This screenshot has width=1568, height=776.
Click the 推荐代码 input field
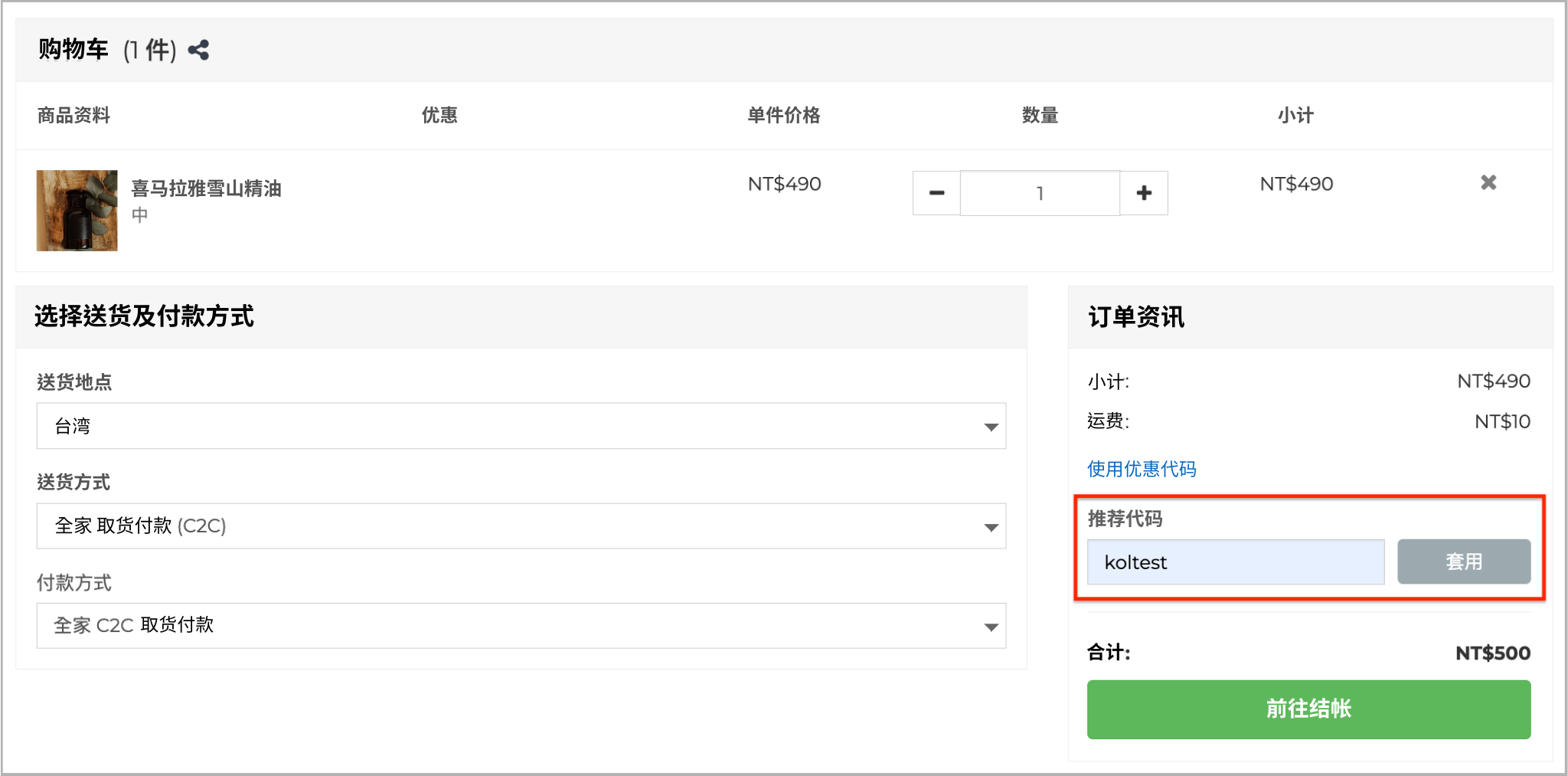click(x=1236, y=562)
